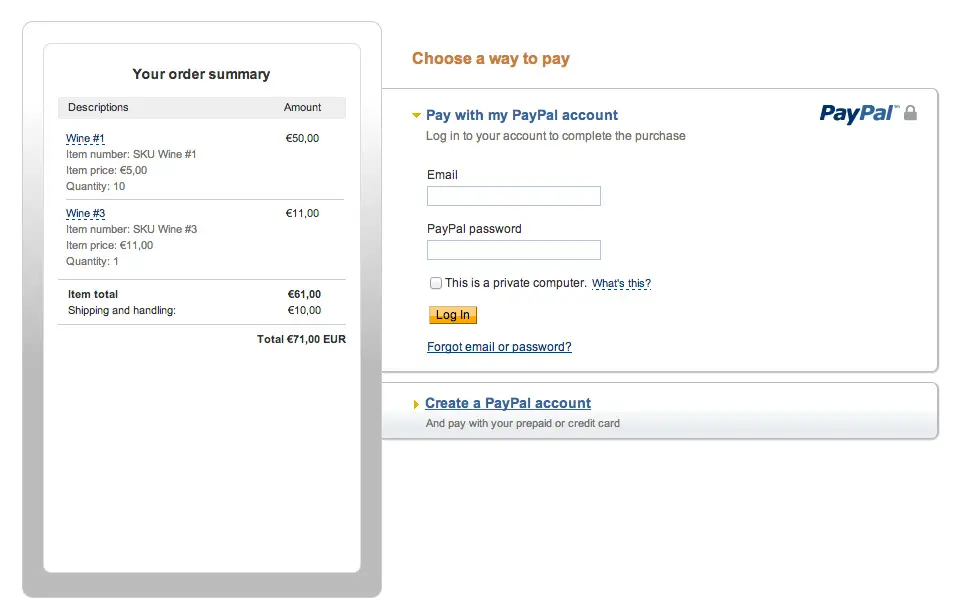Click the Total €71,00 EUR line
The height and width of the screenshot is (611, 961).
(x=301, y=340)
